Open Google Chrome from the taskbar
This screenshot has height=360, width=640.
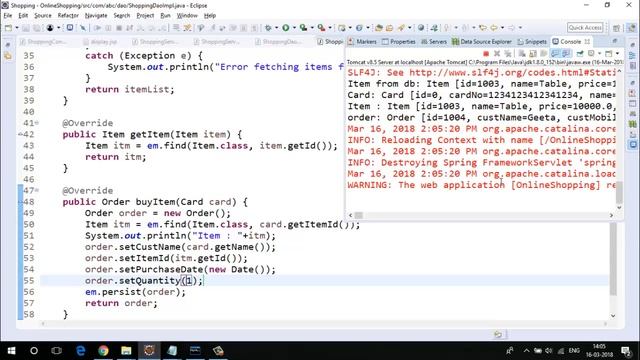point(103,351)
